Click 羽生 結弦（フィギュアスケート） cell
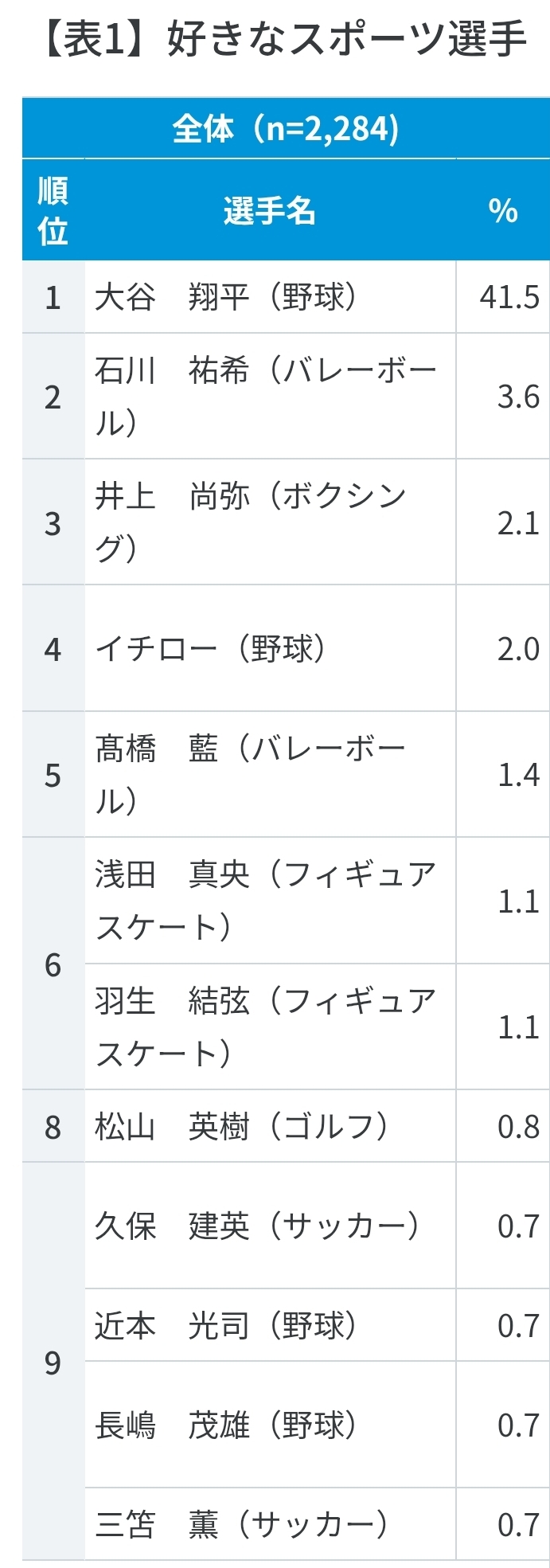This screenshot has height=1568, width=550. (x=266, y=1026)
